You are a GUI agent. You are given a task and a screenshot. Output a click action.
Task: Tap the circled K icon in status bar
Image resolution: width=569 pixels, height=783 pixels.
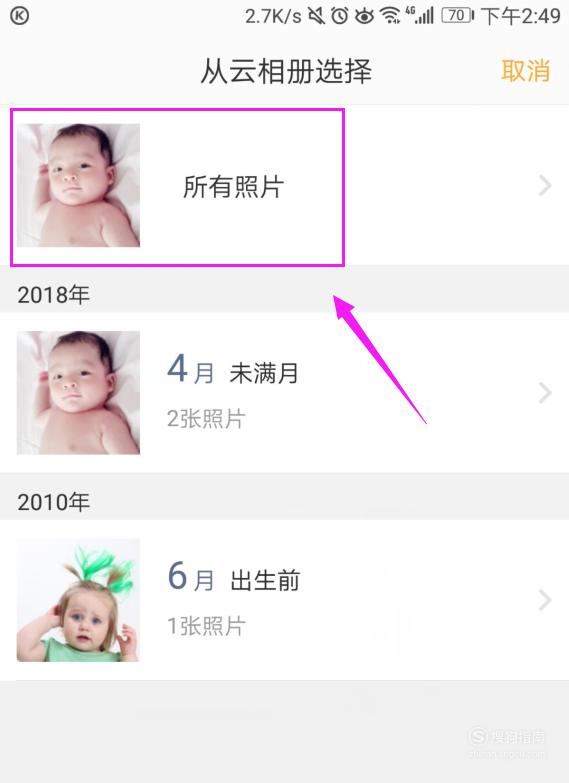[19, 15]
